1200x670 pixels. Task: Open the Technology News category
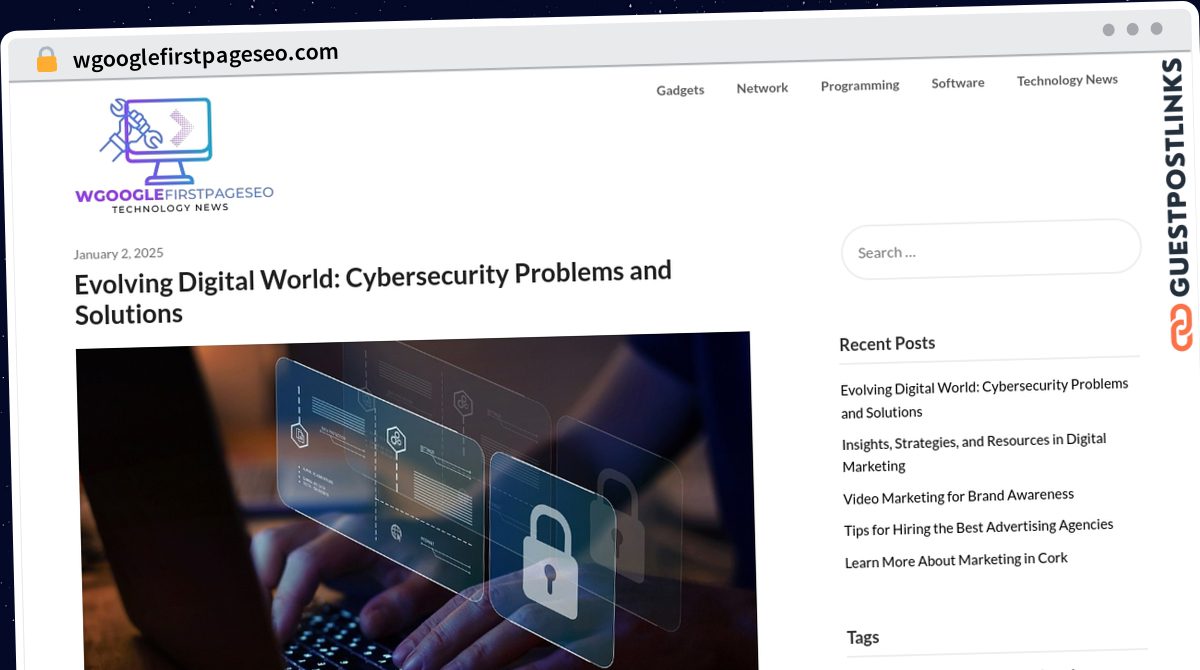click(1067, 80)
